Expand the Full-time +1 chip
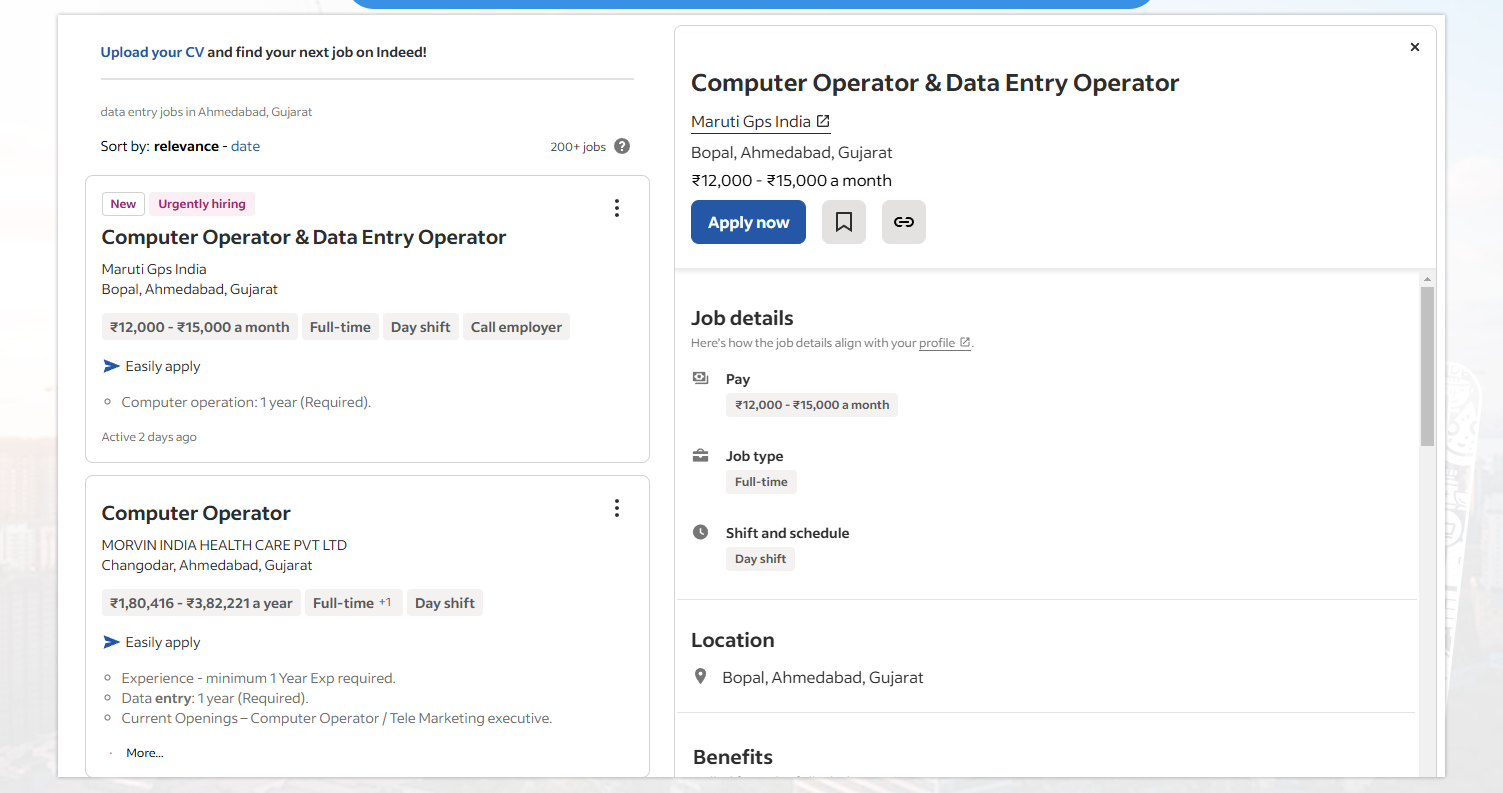Viewport: 1503px width, 793px height. (x=353, y=602)
